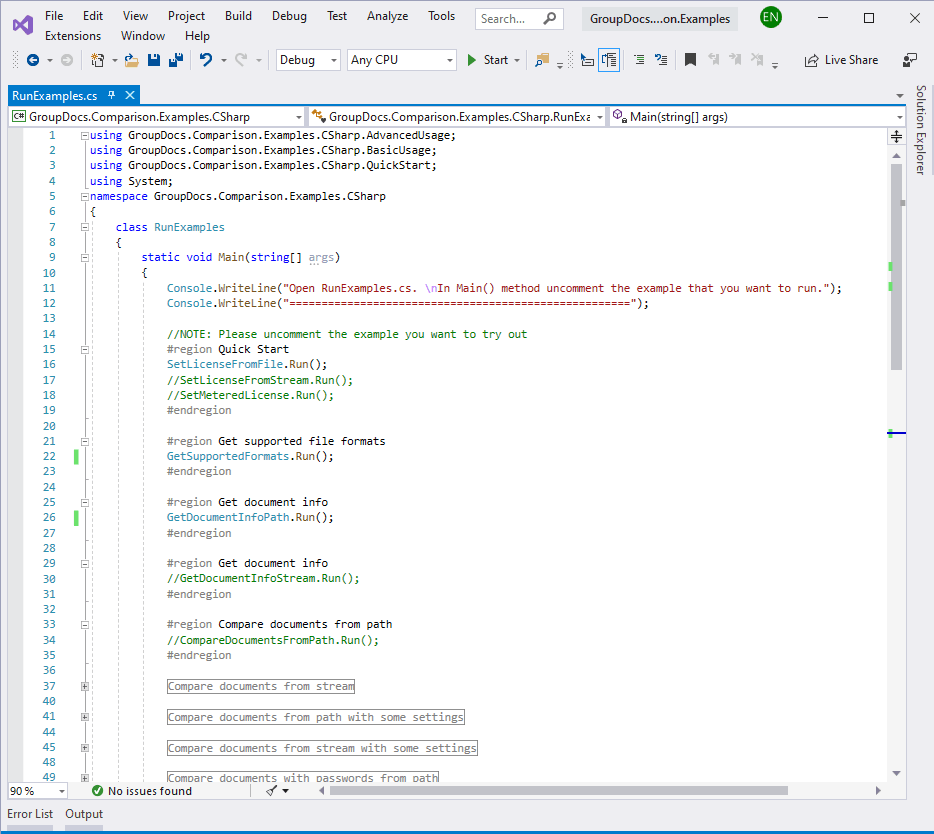Image resolution: width=934 pixels, height=834 pixels.
Task: Click the EN user account badge
Action: point(771,17)
